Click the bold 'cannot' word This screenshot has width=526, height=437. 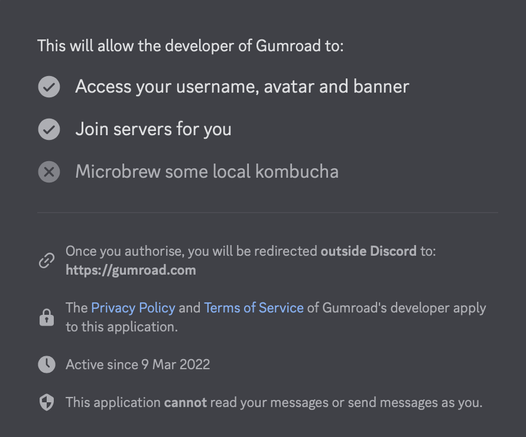coord(186,402)
